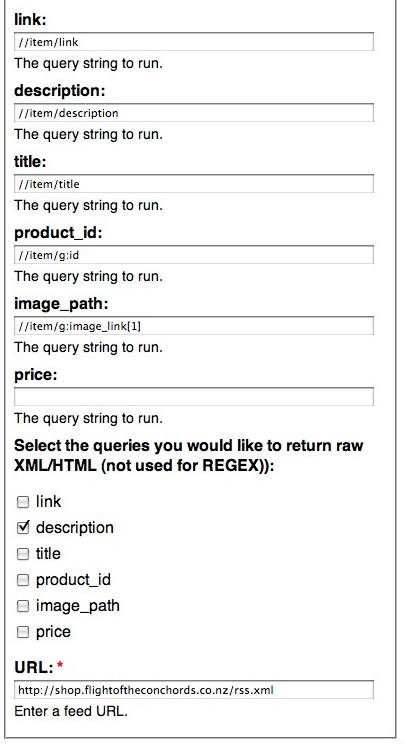Click the 'link' checkbox label text

(x=48, y=501)
